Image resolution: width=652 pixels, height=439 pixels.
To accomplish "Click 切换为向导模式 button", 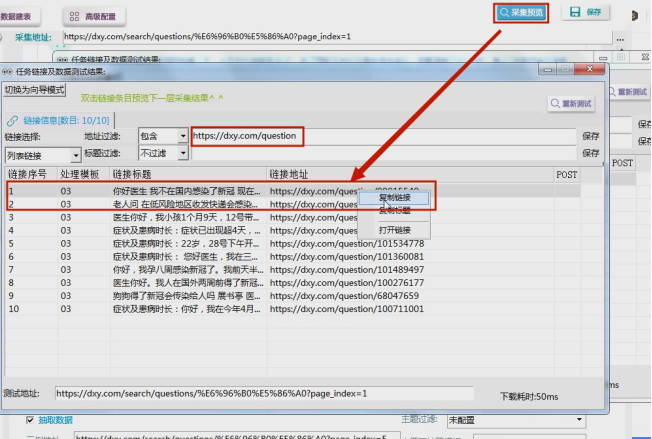I will pyautogui.click(x=35, y=90).
